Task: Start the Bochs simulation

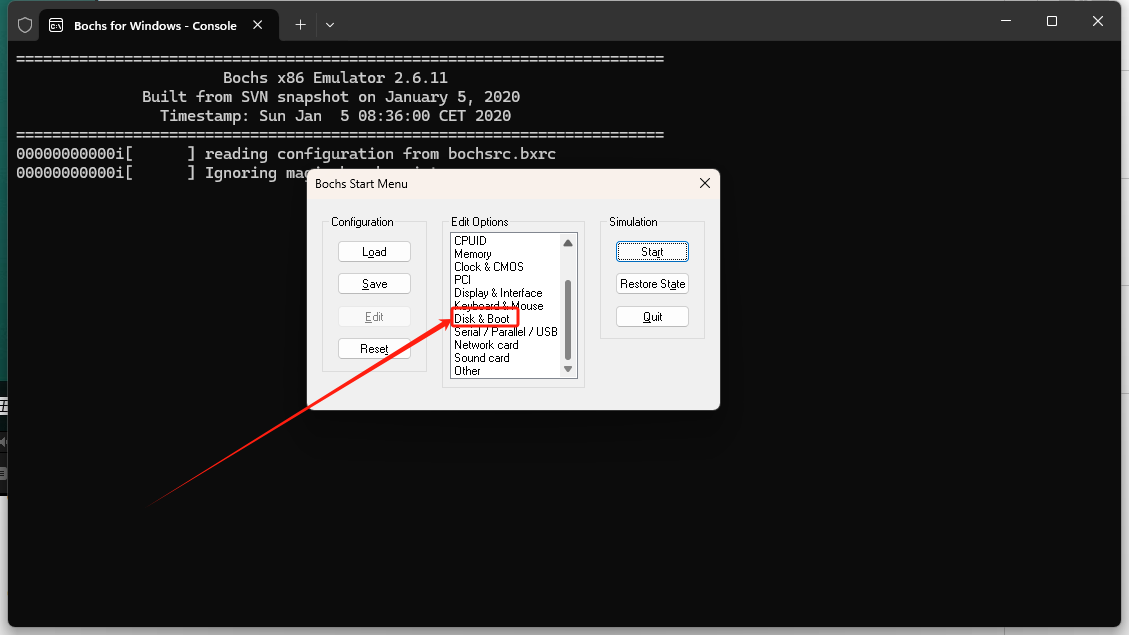Action: click(652, 252)
